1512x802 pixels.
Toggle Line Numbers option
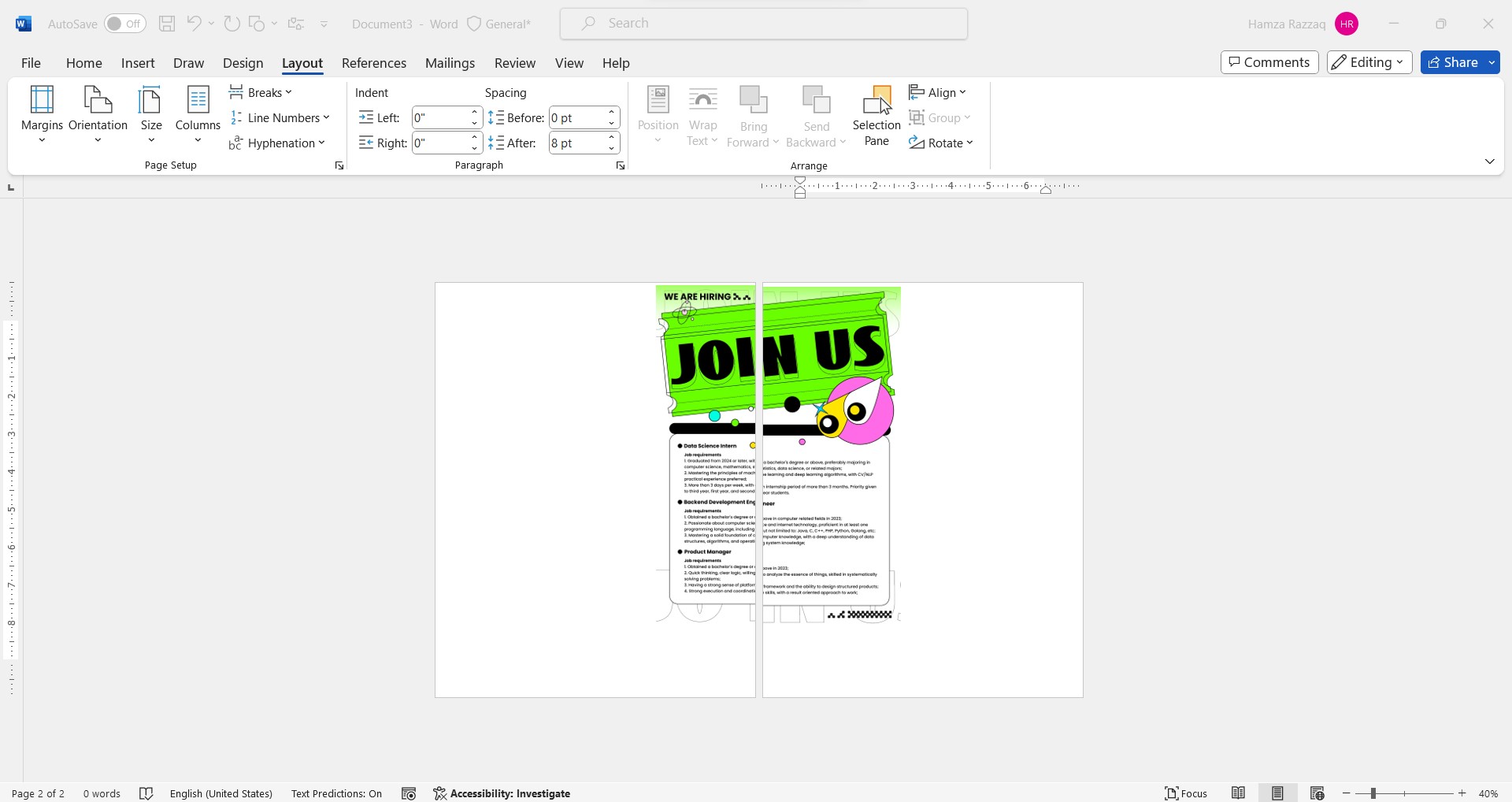[x=280, y=117]
